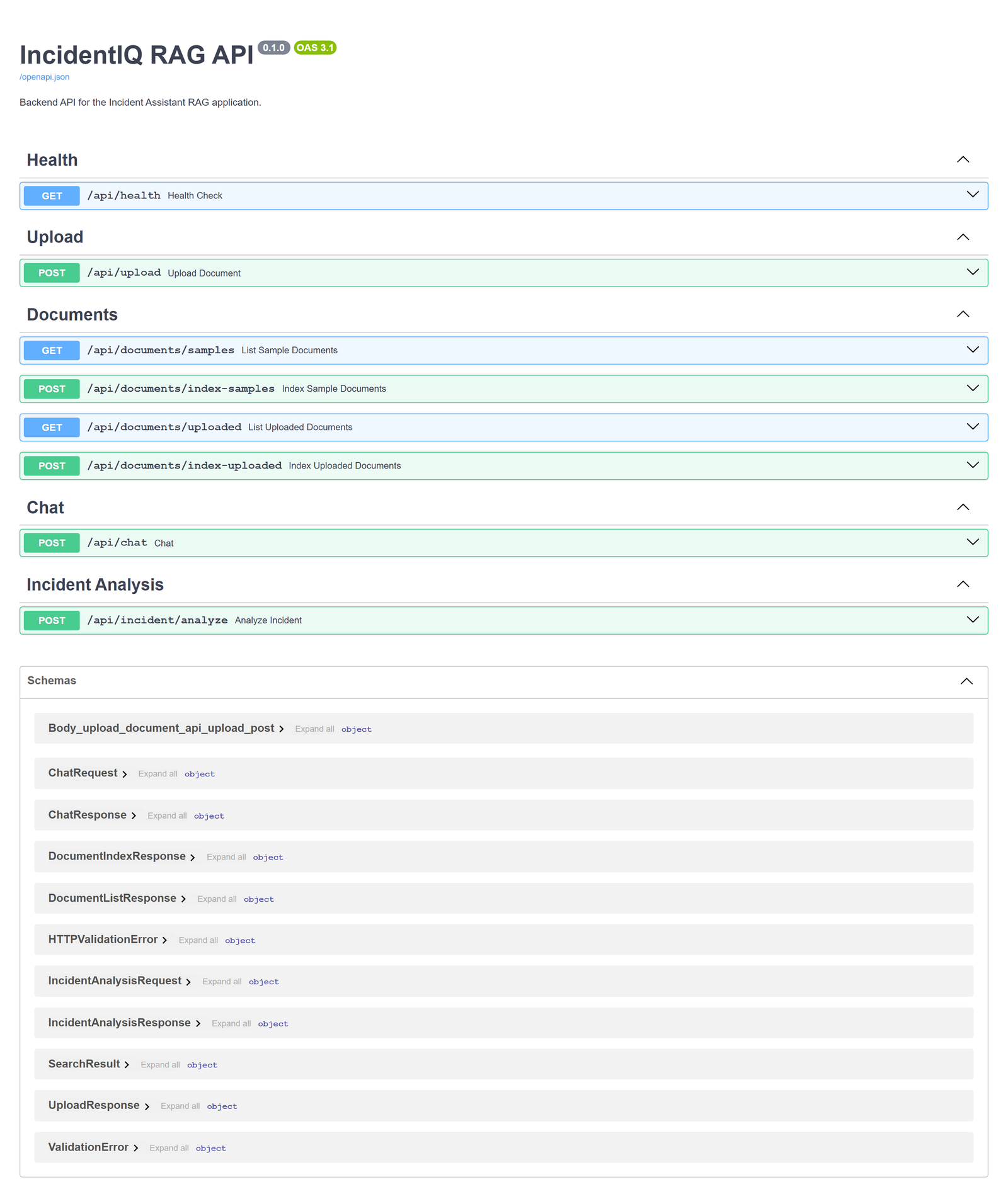This screenshot has width=1008, height=1204.
Task: Expand the ChatResponse schema arrow
Action: pos(134,815)
